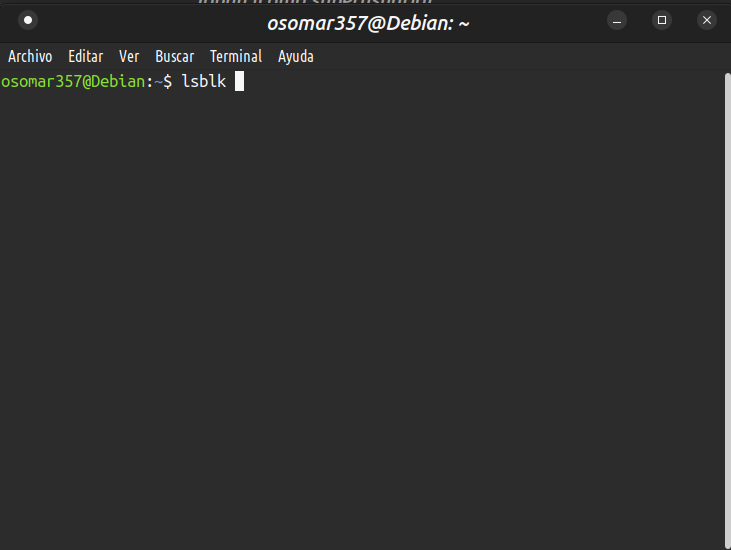Close the terminal window
Screen dimensions: 731x550
(707, 20)
